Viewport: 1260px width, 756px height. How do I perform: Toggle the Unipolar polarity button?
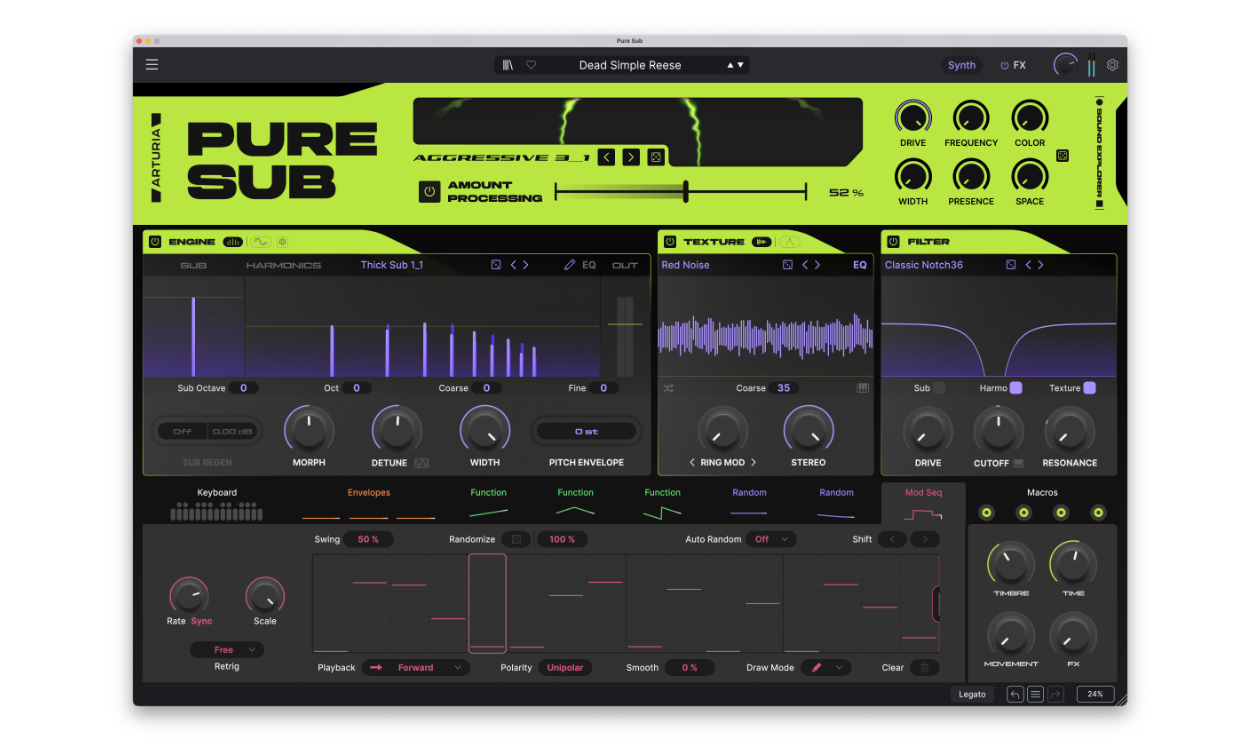565,667
